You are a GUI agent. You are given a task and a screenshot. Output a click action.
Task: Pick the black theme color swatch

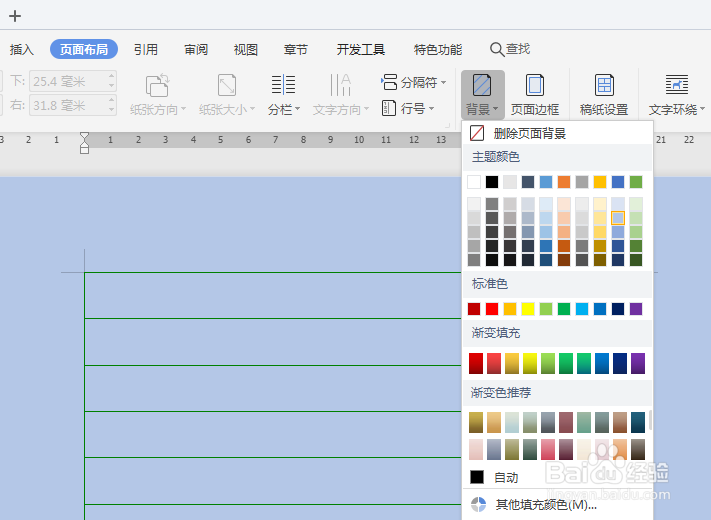point(492,182)
